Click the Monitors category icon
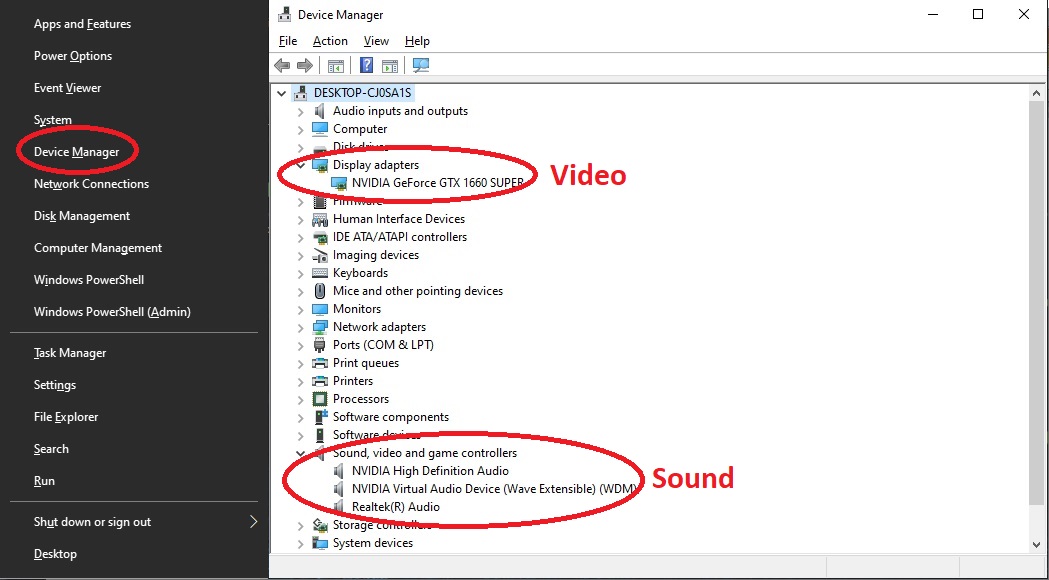Viewport: 1049px width, 580px height. pyautogui.click(x=320, y=309)
